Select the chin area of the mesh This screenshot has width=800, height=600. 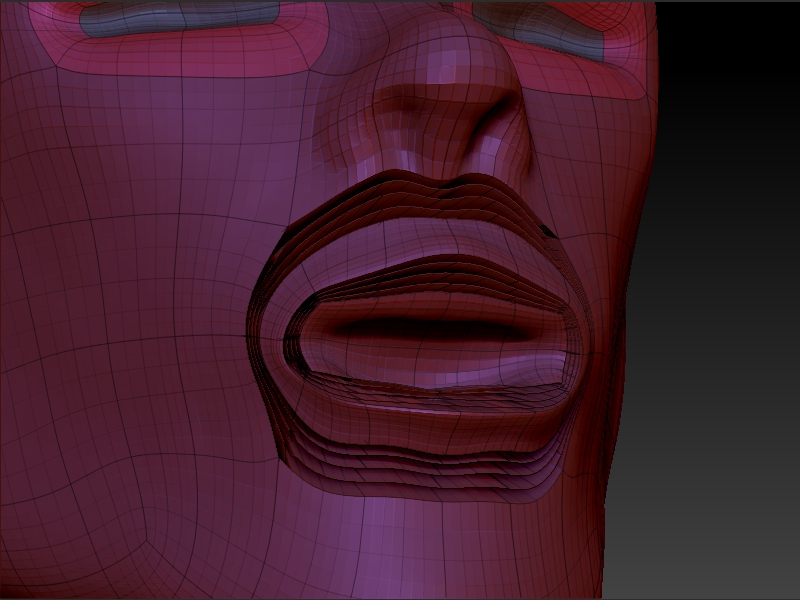420,530
